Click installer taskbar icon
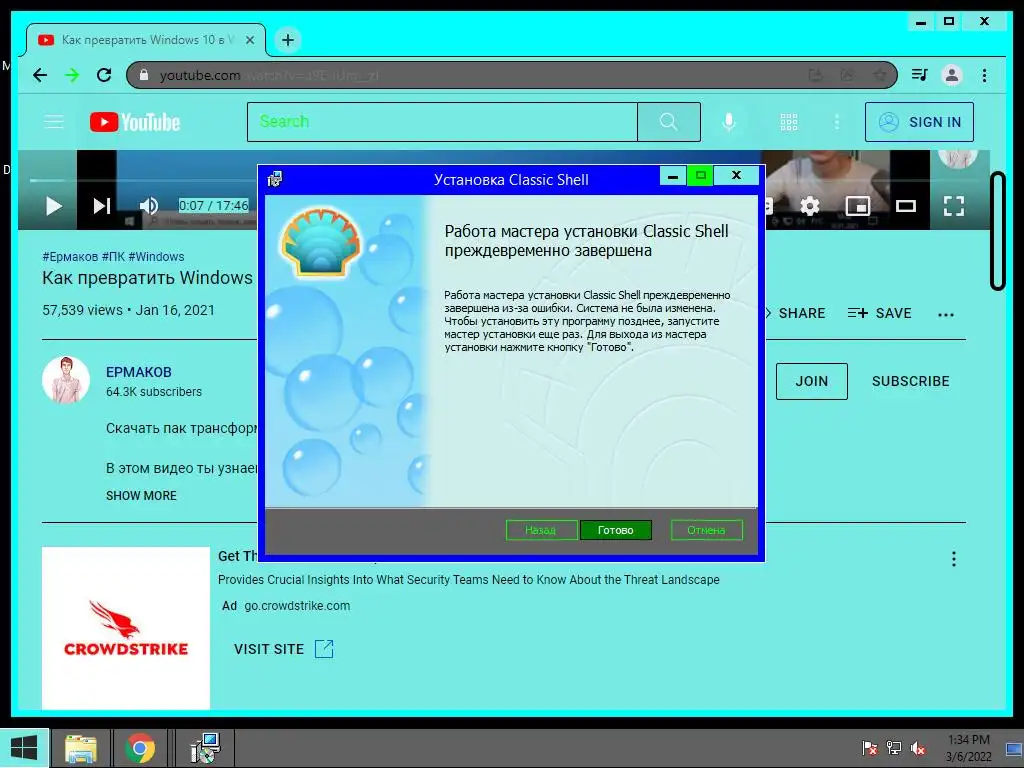Viewport: 1024px width, 768px height. point(205,748)
